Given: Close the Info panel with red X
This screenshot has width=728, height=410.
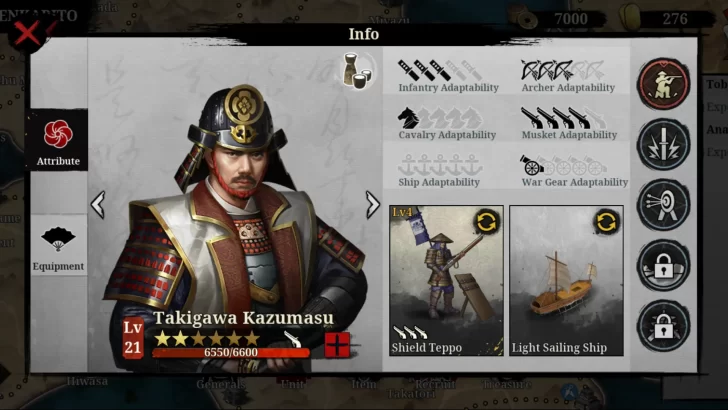Looking at the screenshot, I should (28, 34).
